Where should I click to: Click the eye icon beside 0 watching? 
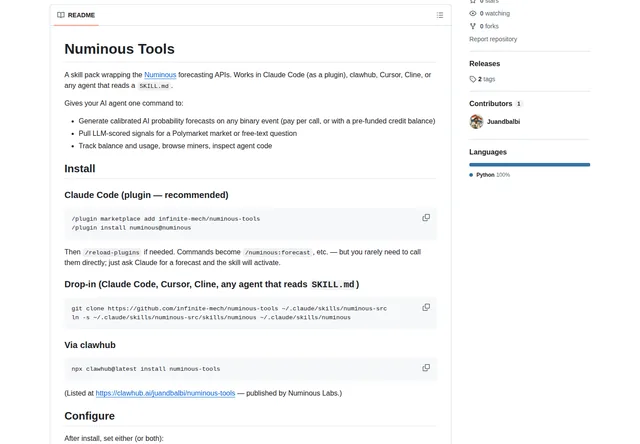(473, 13)
